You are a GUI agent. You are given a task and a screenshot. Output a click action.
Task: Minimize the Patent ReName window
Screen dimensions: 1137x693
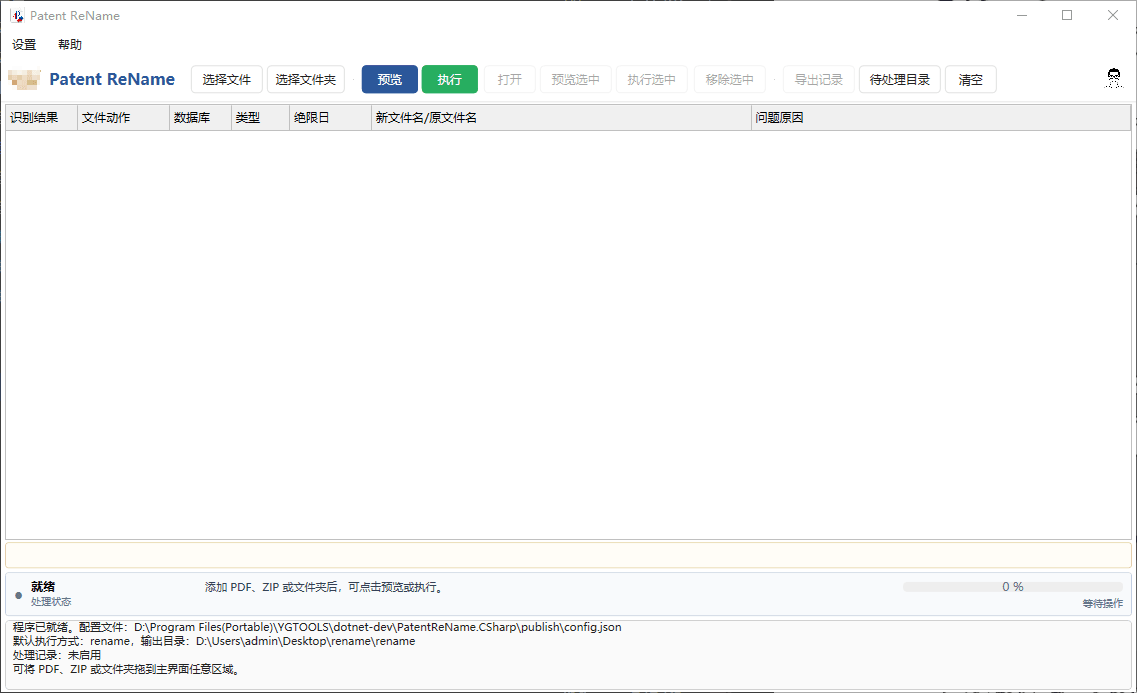point(1022,15)
